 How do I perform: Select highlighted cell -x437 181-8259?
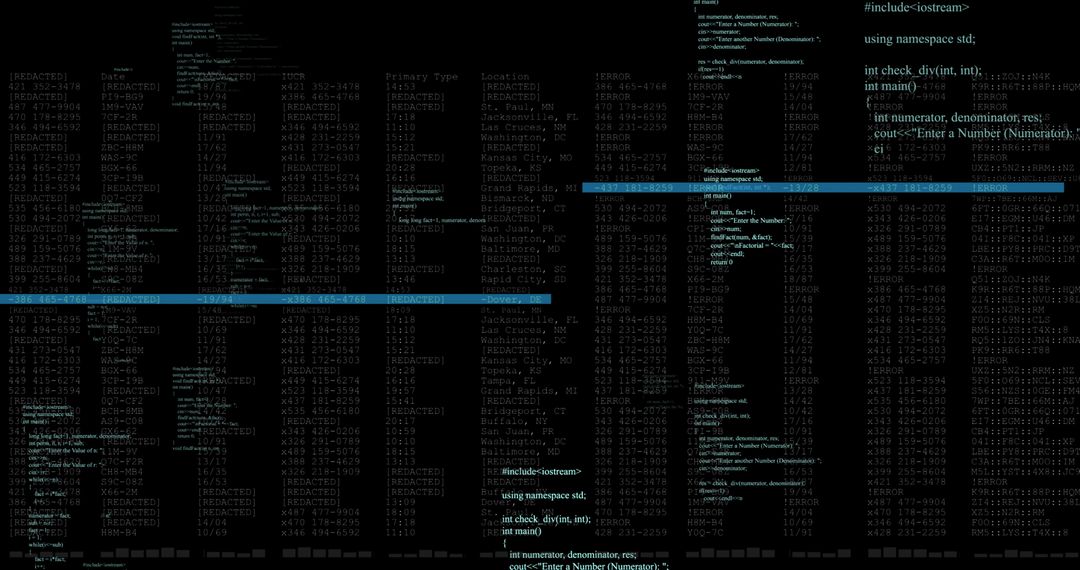tap(909, 188)
